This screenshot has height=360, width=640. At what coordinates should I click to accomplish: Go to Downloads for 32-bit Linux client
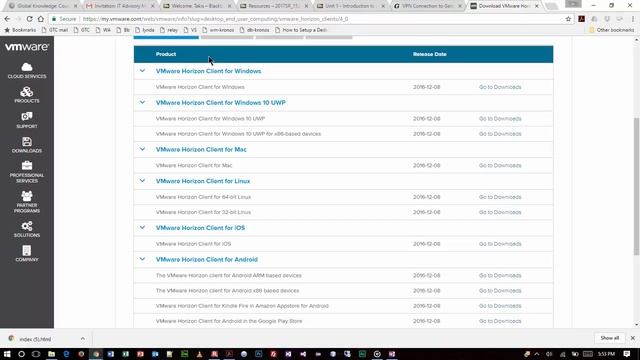(500, 212)
